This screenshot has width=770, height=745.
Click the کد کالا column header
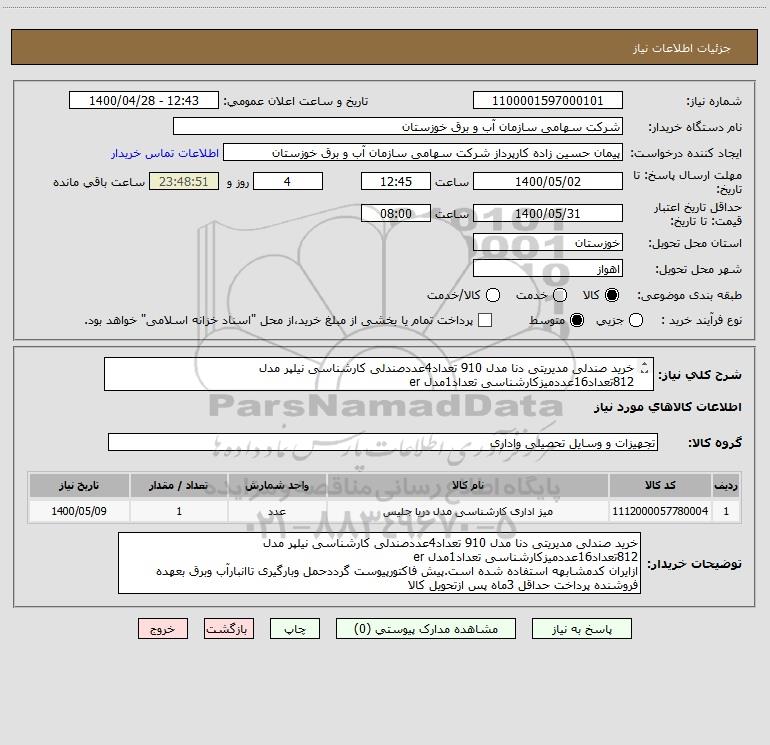660,485
